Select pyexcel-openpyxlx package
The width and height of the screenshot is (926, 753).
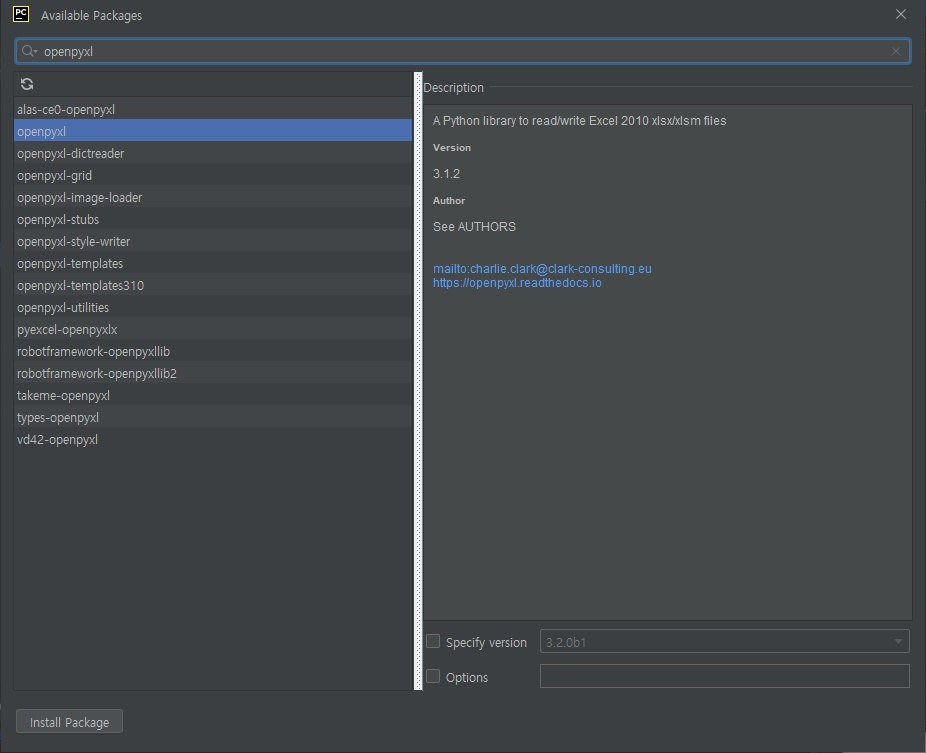click(213, 330)
